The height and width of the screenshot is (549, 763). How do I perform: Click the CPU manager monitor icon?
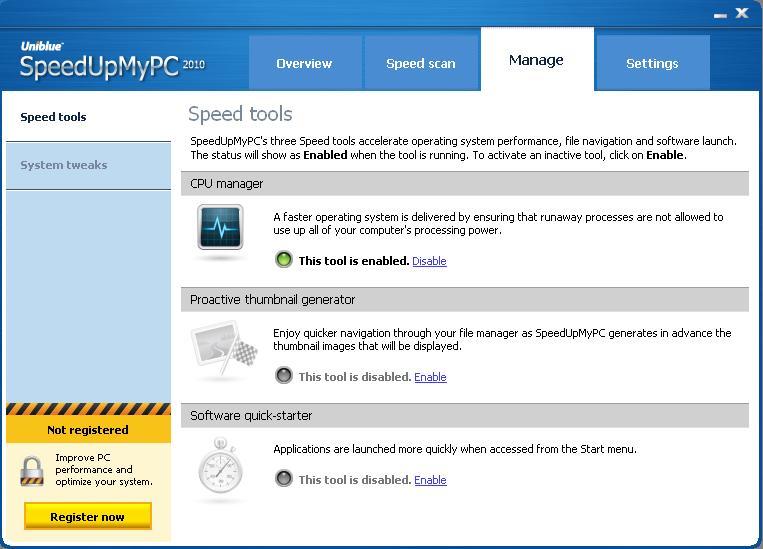(220, 227)
